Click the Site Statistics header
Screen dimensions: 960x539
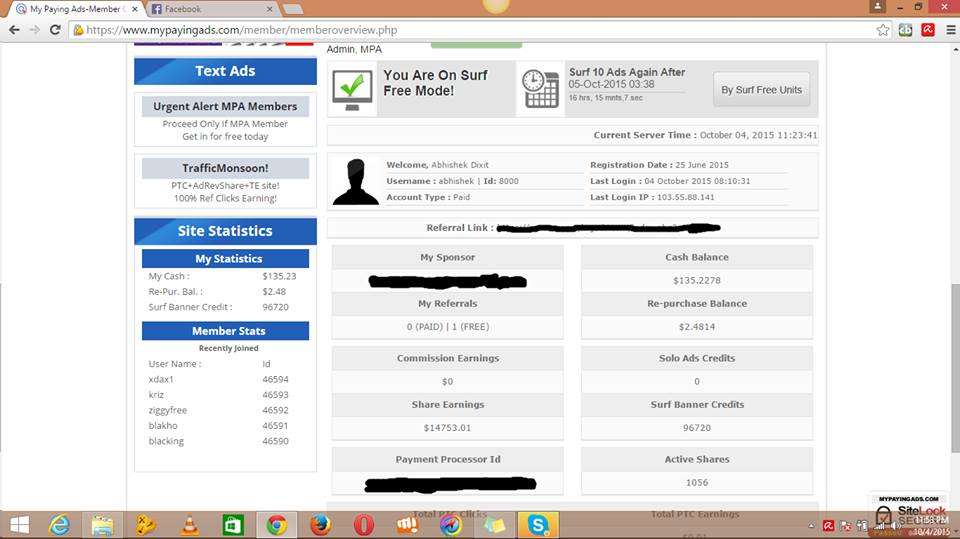225,231
